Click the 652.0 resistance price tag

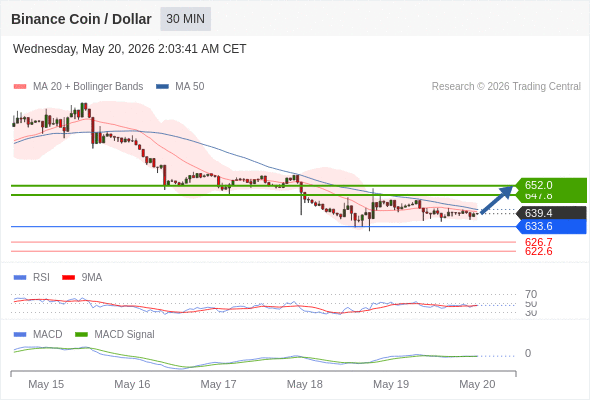551,185
